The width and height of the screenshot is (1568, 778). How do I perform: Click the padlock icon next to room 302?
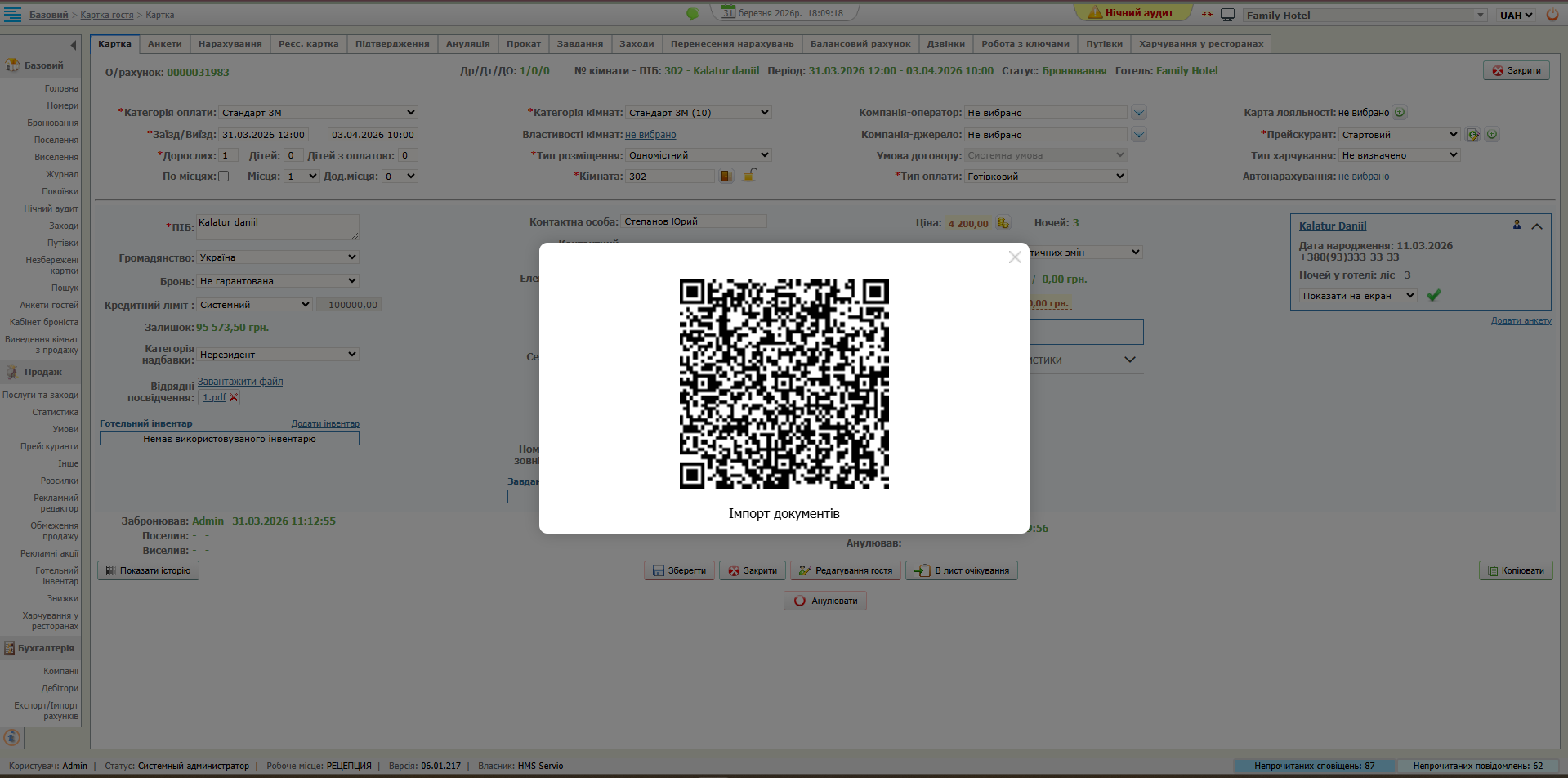749,175
